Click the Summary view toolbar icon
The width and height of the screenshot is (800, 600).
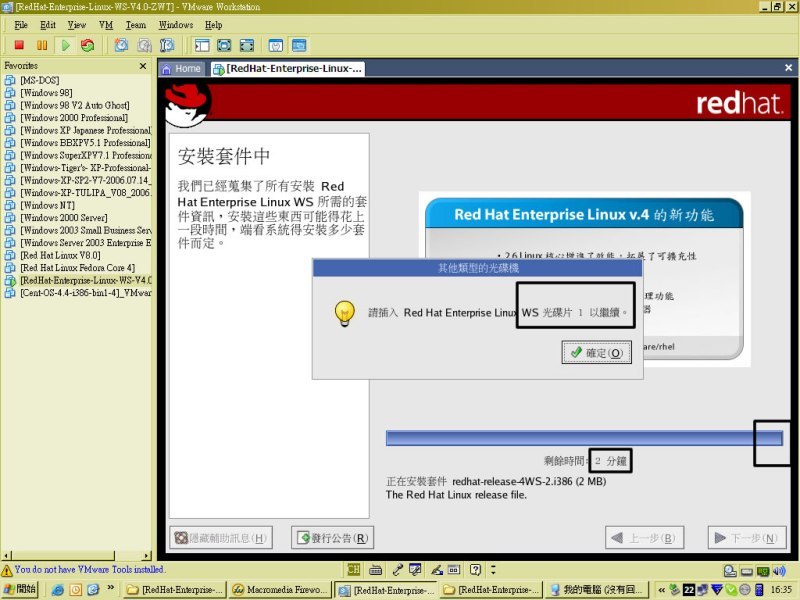click(x=276, y=45)
